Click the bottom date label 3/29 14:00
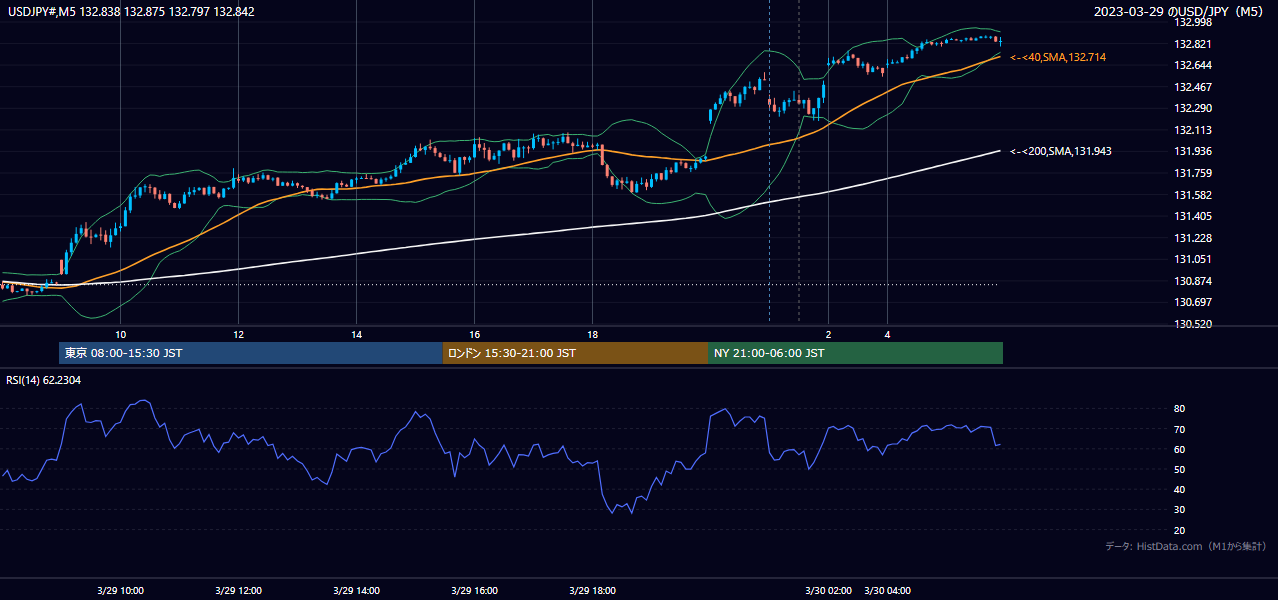 356,591
